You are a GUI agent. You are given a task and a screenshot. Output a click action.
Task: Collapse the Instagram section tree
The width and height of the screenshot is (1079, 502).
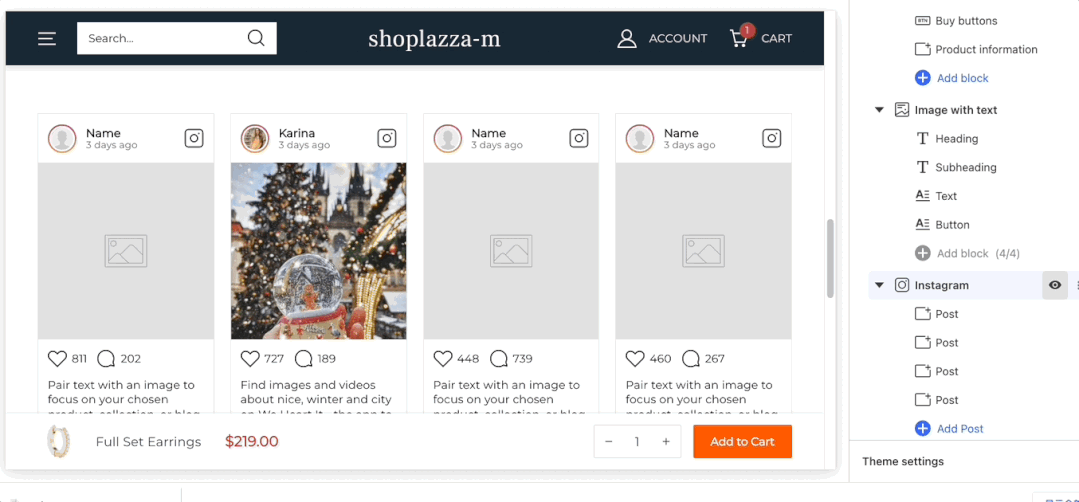point(880,285)
